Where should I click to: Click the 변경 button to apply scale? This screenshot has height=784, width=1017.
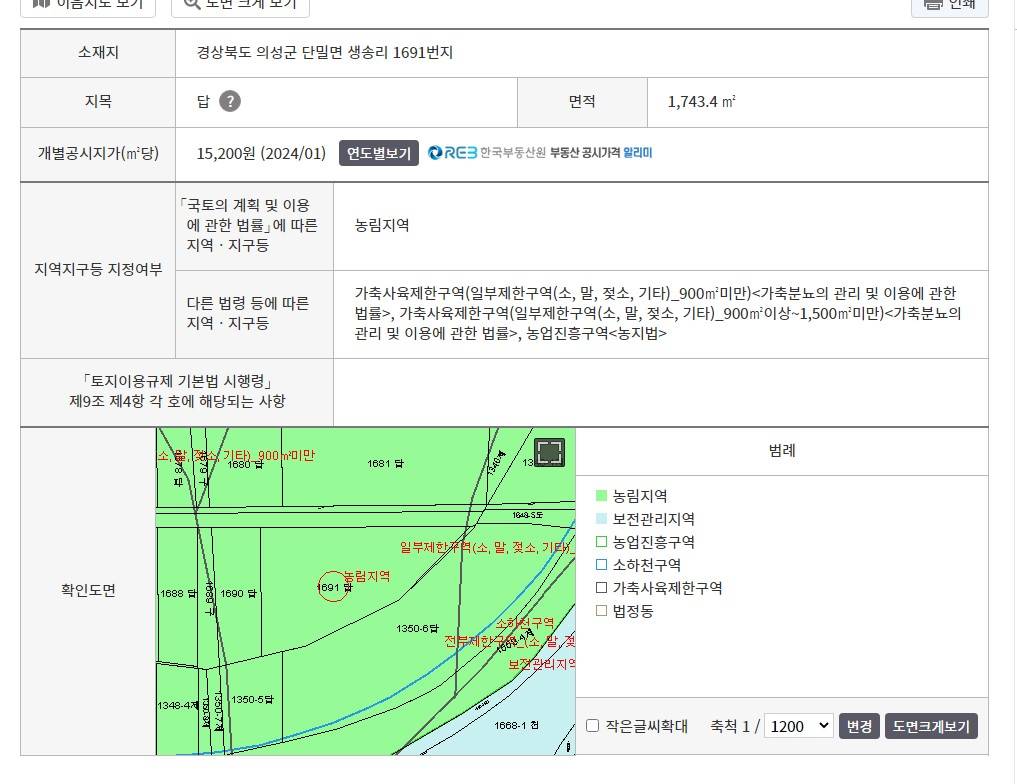859,726
